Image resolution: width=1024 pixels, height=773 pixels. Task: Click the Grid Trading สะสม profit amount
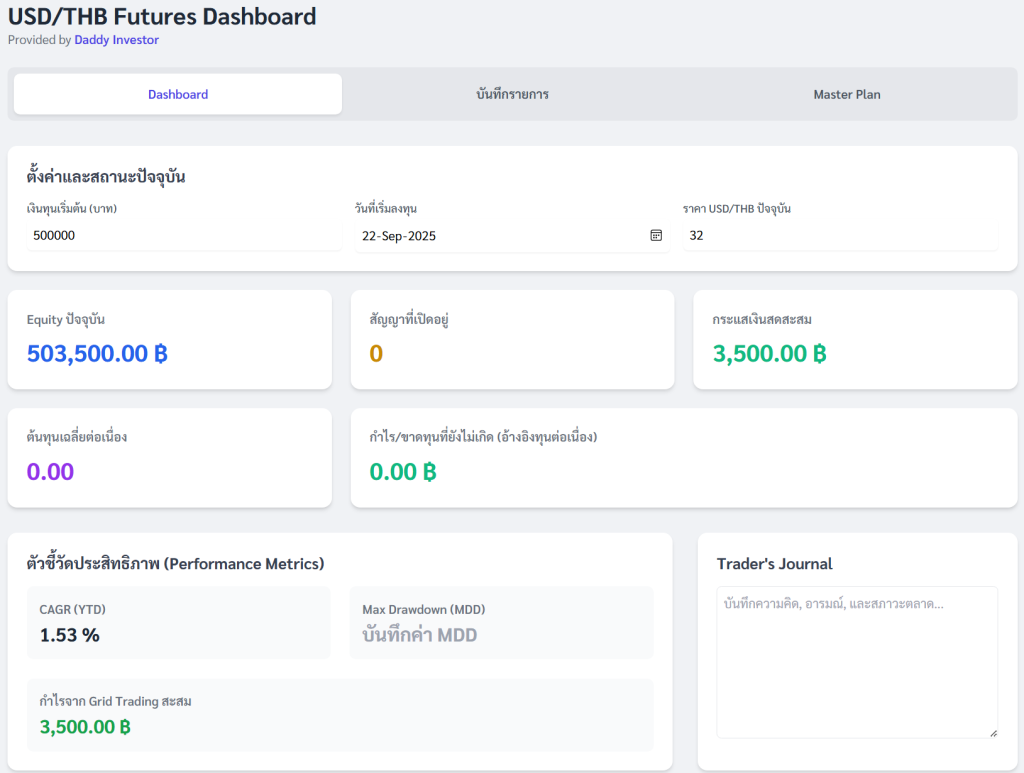tap(85, 726)
